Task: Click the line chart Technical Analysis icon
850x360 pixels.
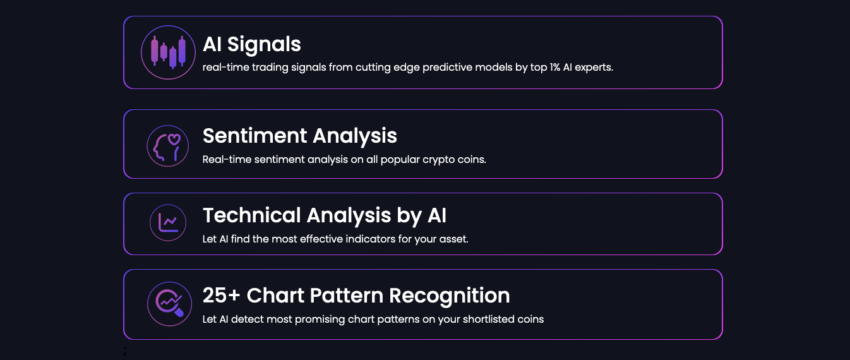Action: (168, 223)
